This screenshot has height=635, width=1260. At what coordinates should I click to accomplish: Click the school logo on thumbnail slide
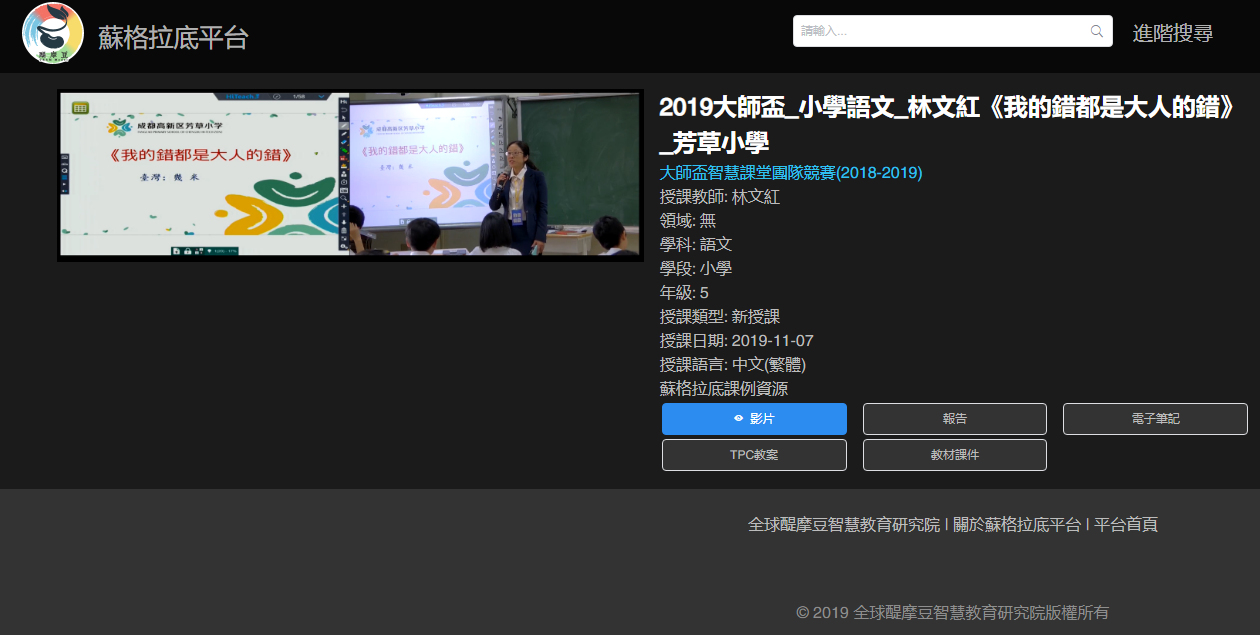(x=120, y=128)
